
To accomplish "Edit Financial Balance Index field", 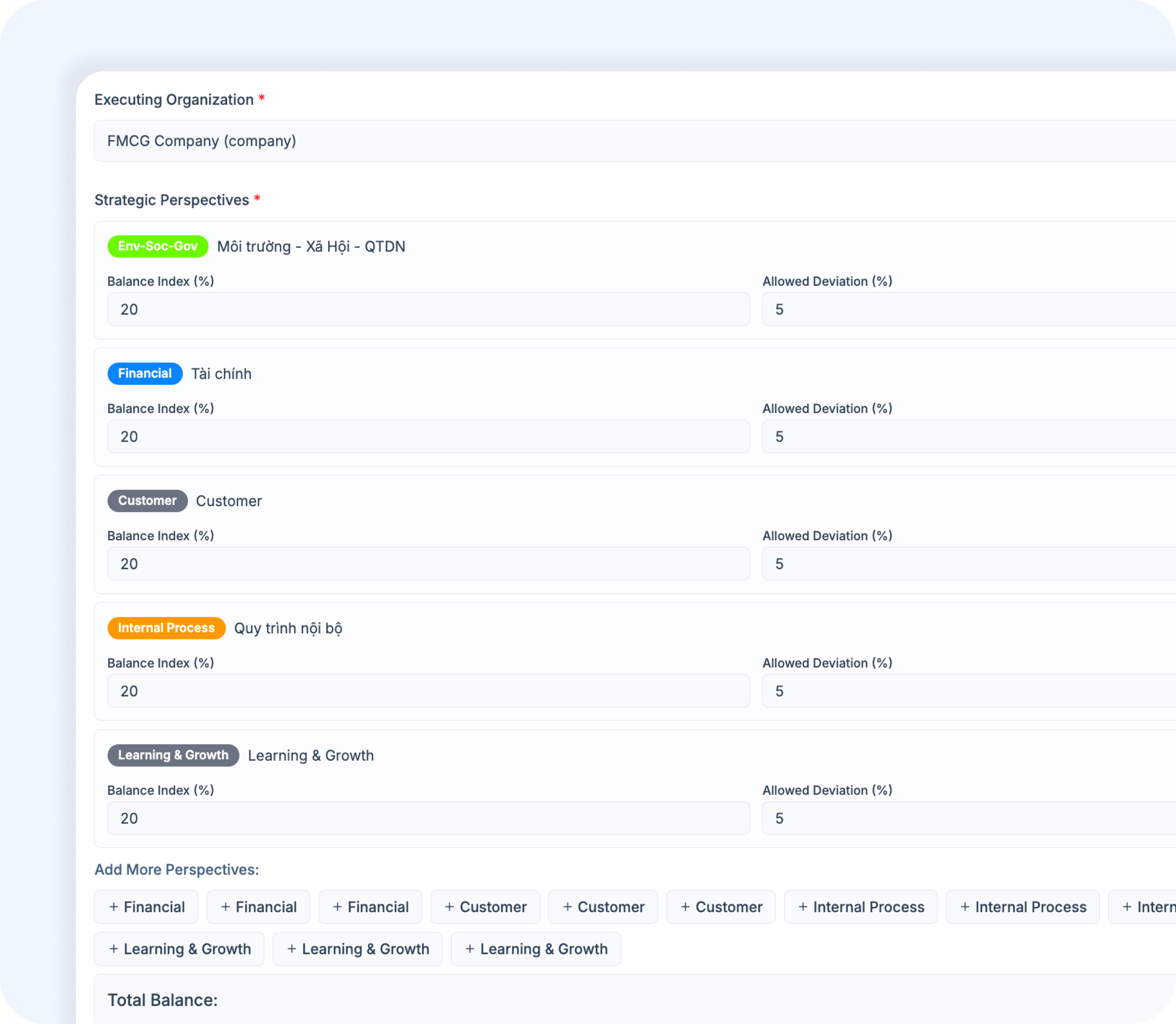I will [428, 437].
